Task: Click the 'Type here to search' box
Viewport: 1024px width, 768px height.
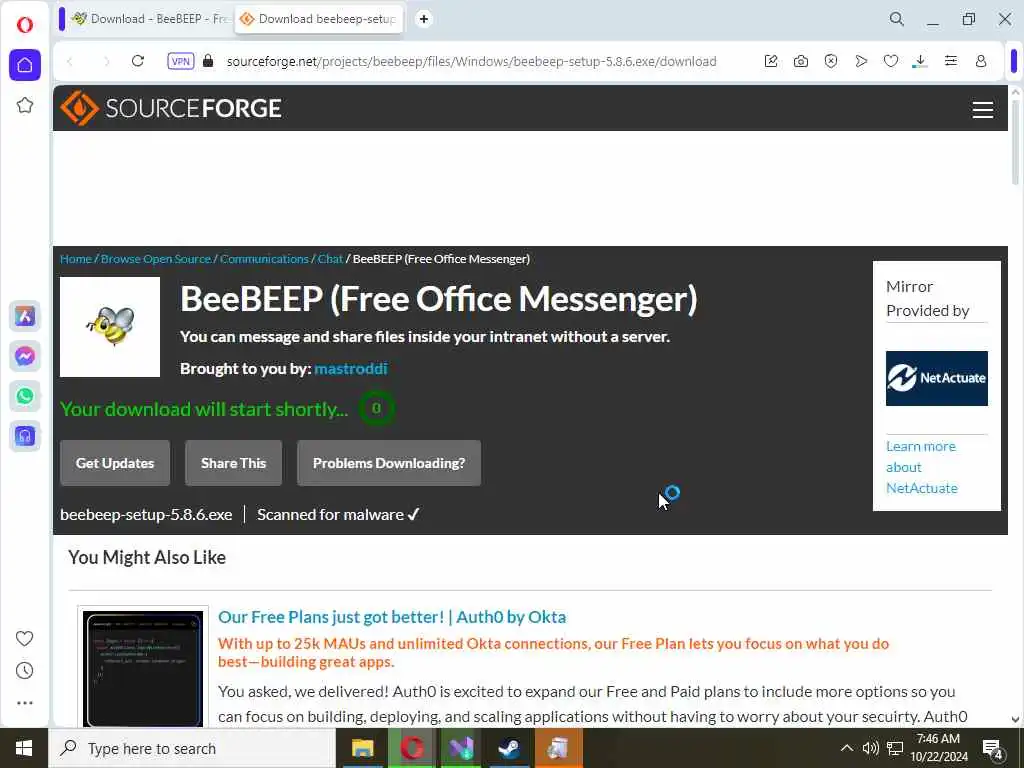Action: click(x=192, y=748)
